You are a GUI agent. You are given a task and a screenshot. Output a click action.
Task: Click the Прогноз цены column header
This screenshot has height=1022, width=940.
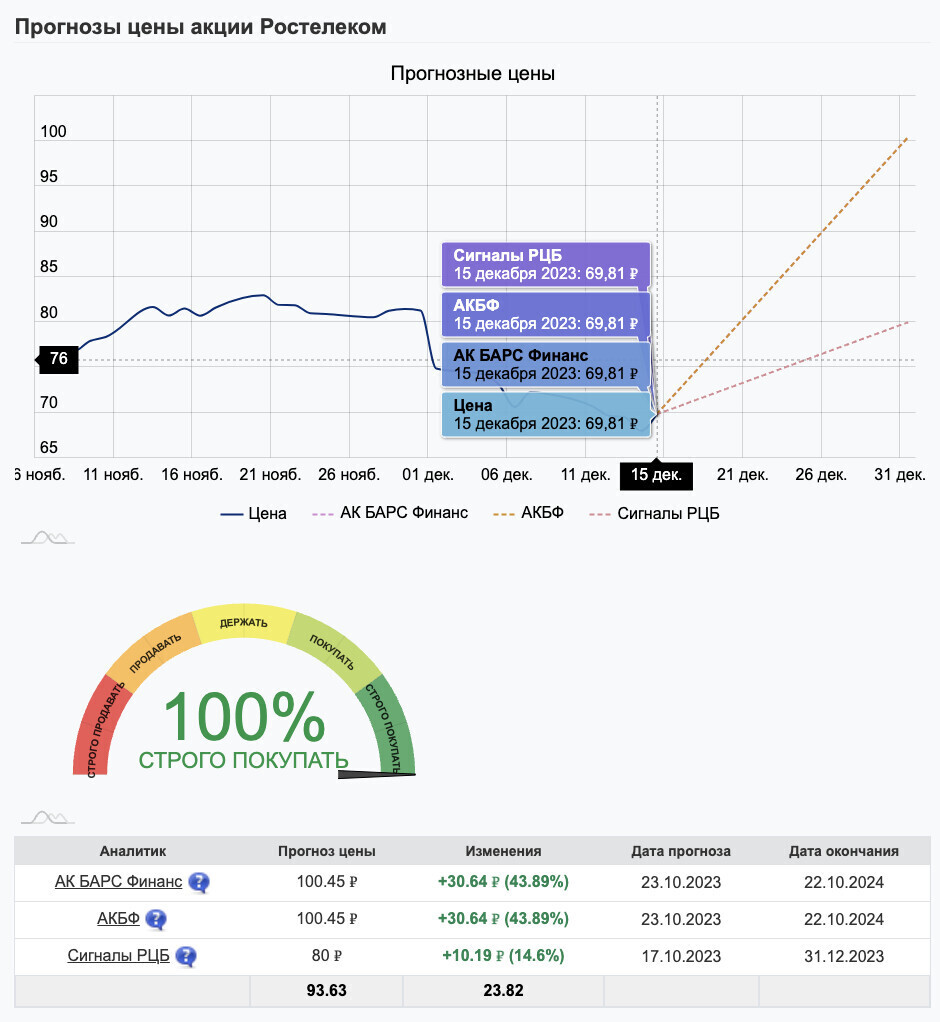[x=327, y=851]
